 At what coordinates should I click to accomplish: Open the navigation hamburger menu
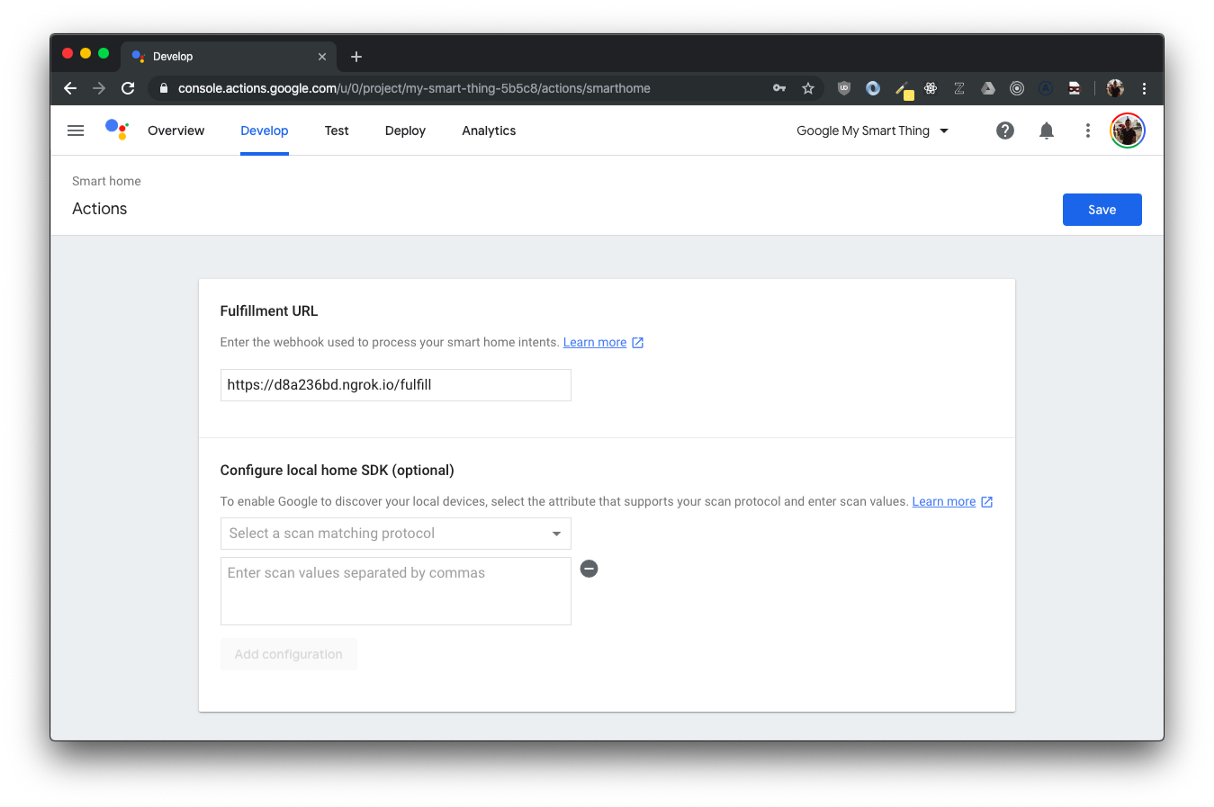pos(75,130)
